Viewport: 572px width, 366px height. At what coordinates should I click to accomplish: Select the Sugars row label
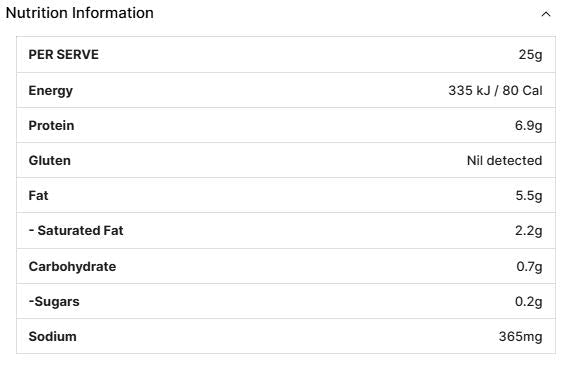click(x=54, y=302)
